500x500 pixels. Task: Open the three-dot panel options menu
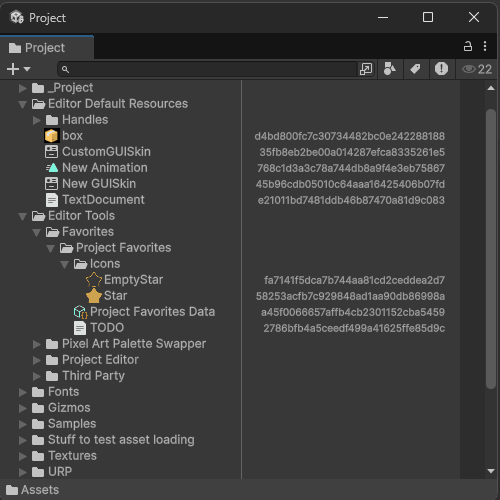(485, 46)
